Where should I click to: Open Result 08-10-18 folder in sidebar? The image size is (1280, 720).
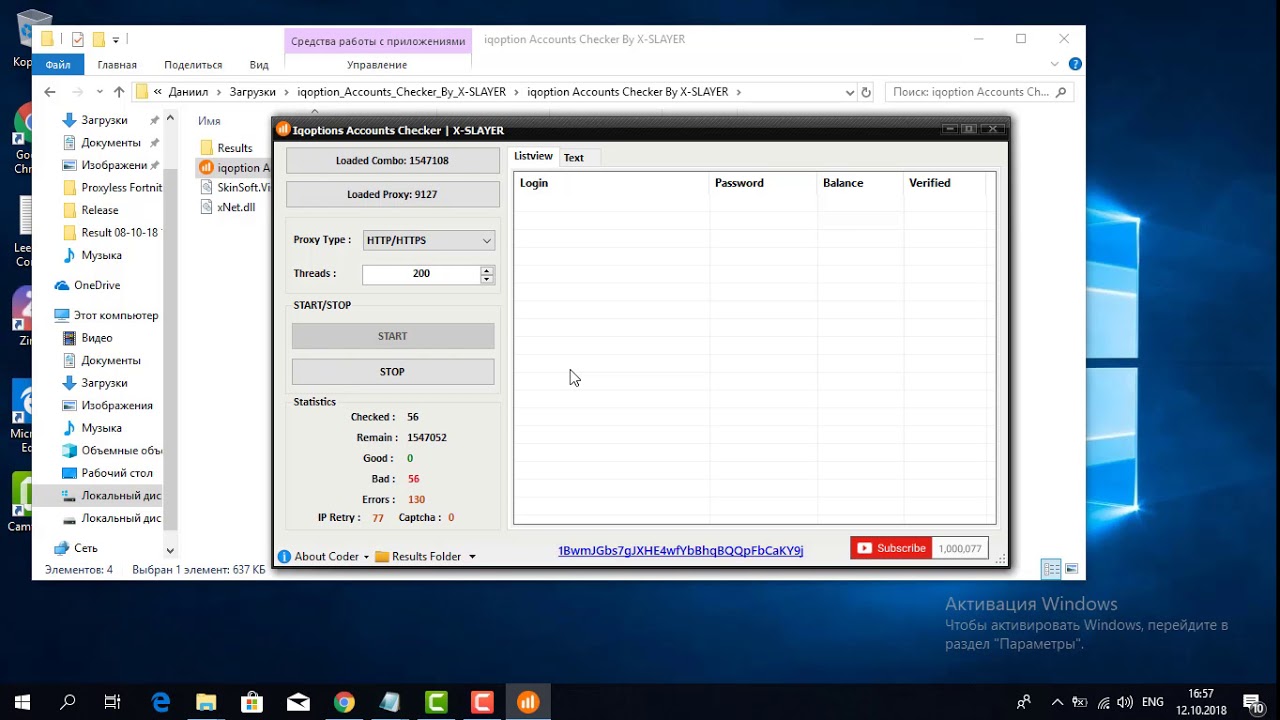pyautogui.click(x=119, y=233)
